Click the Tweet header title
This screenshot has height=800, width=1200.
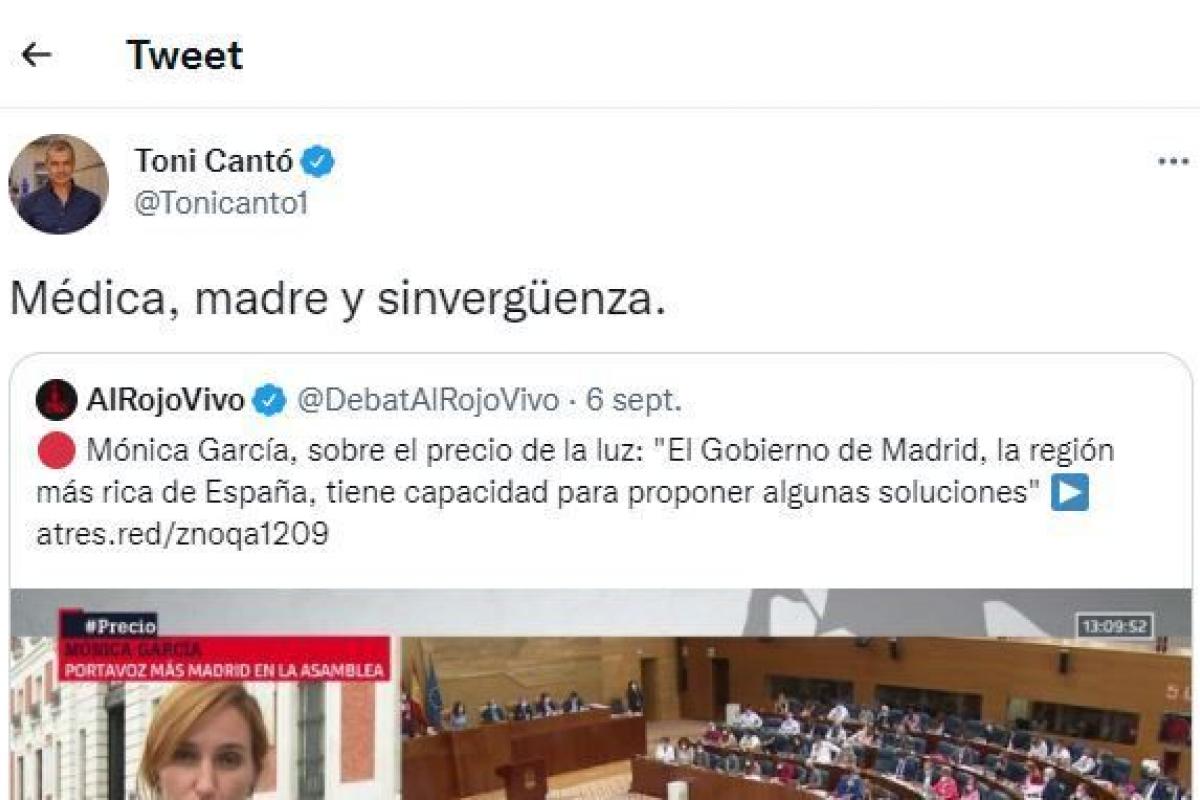click(x=185, y=55)
